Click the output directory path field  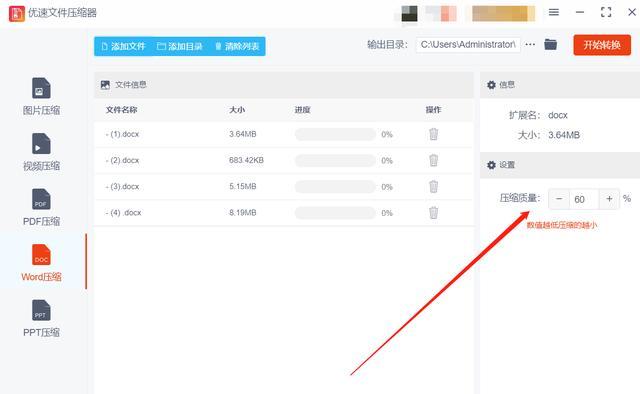(468, 45)
